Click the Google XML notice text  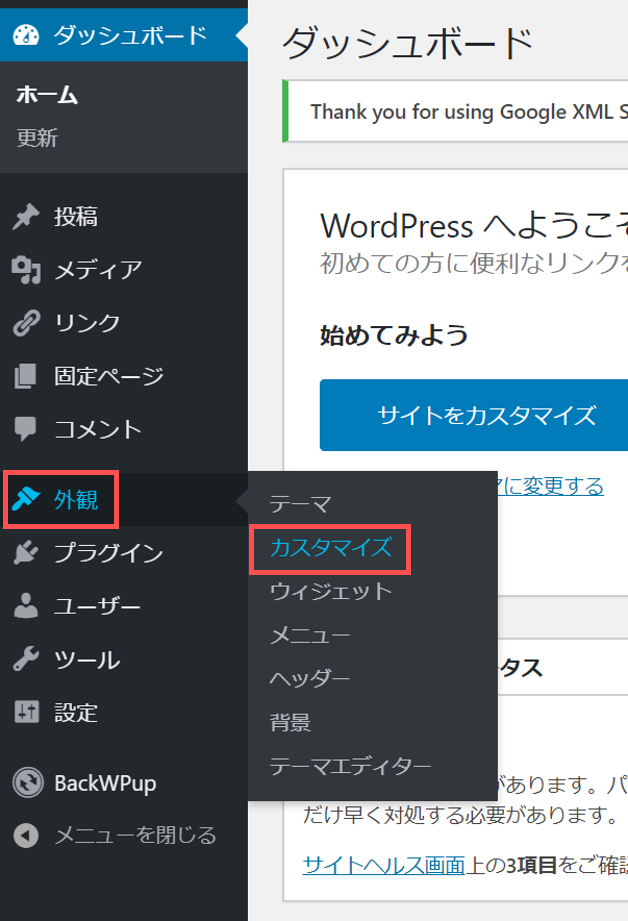tap(469, 111)
